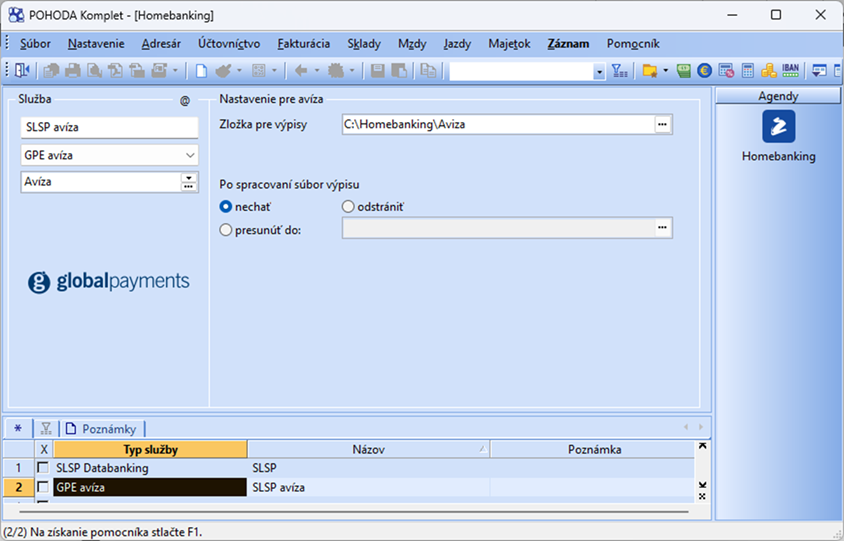This screenshot has height=541, width=844.
Task: Open the Pomocník menu
Action: tap(633, 44)
